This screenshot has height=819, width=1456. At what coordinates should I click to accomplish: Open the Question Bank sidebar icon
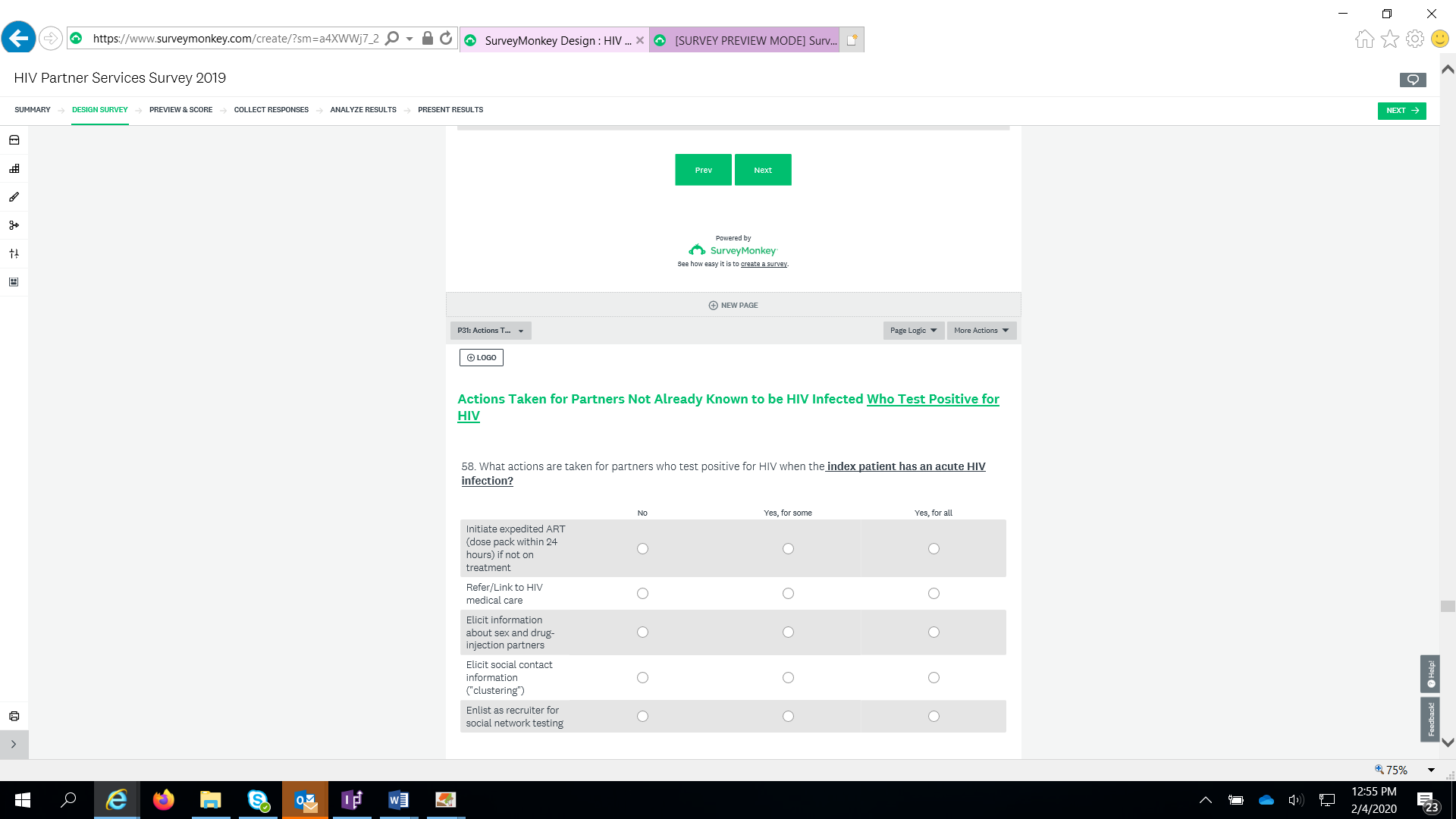coord(14,140)
